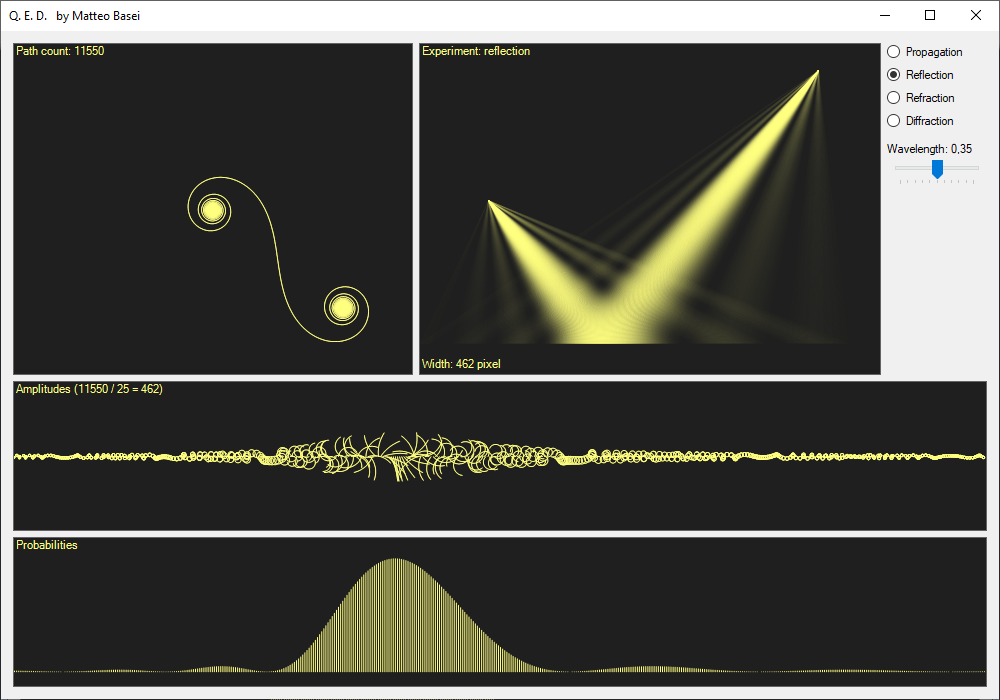The height and width of the screenshot is (700, 1000).
Task: Select the Propagation radio button
Action: (924, 52)
